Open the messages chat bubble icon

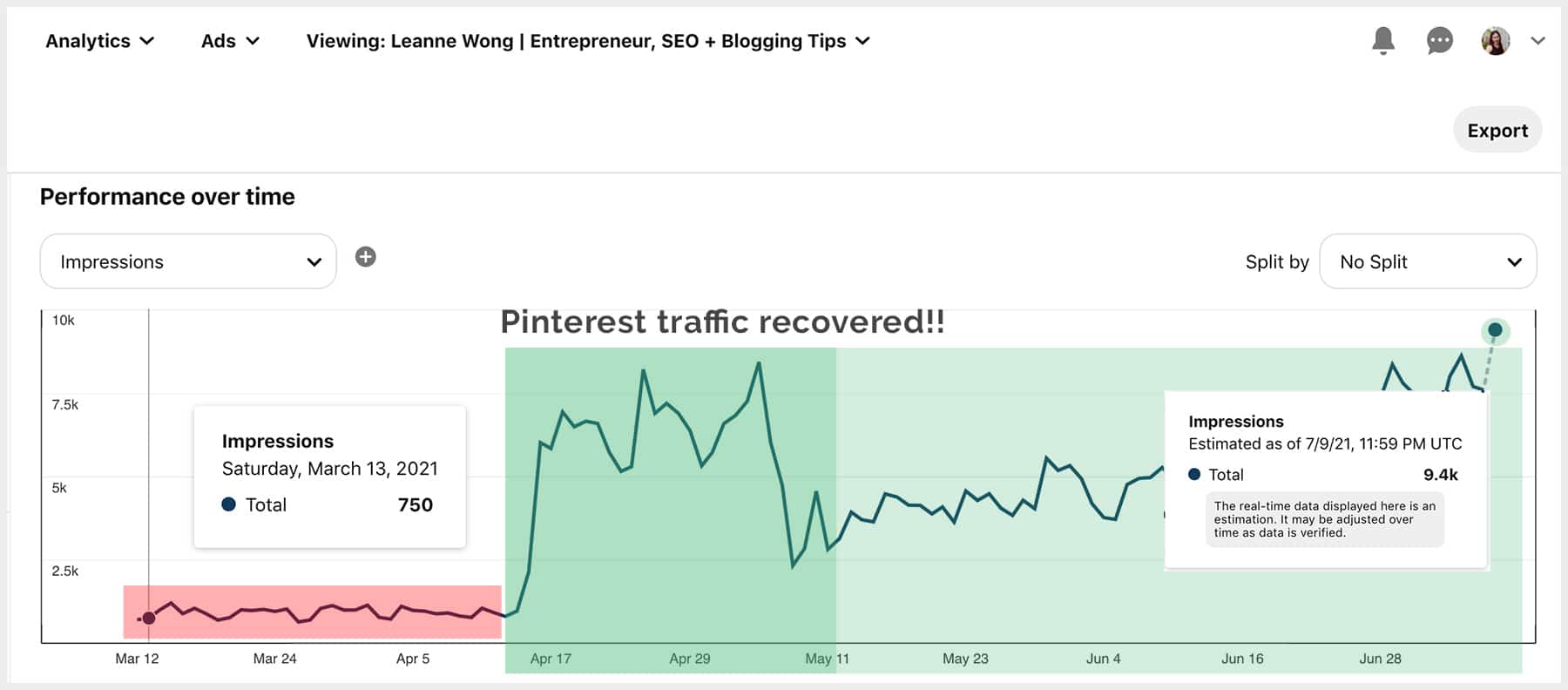tap(1439, 41)
